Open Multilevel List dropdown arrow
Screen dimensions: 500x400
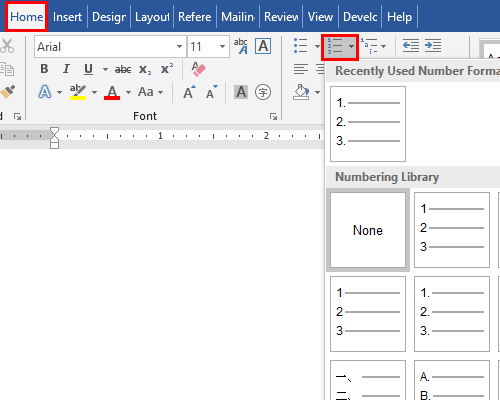(383, 46)
